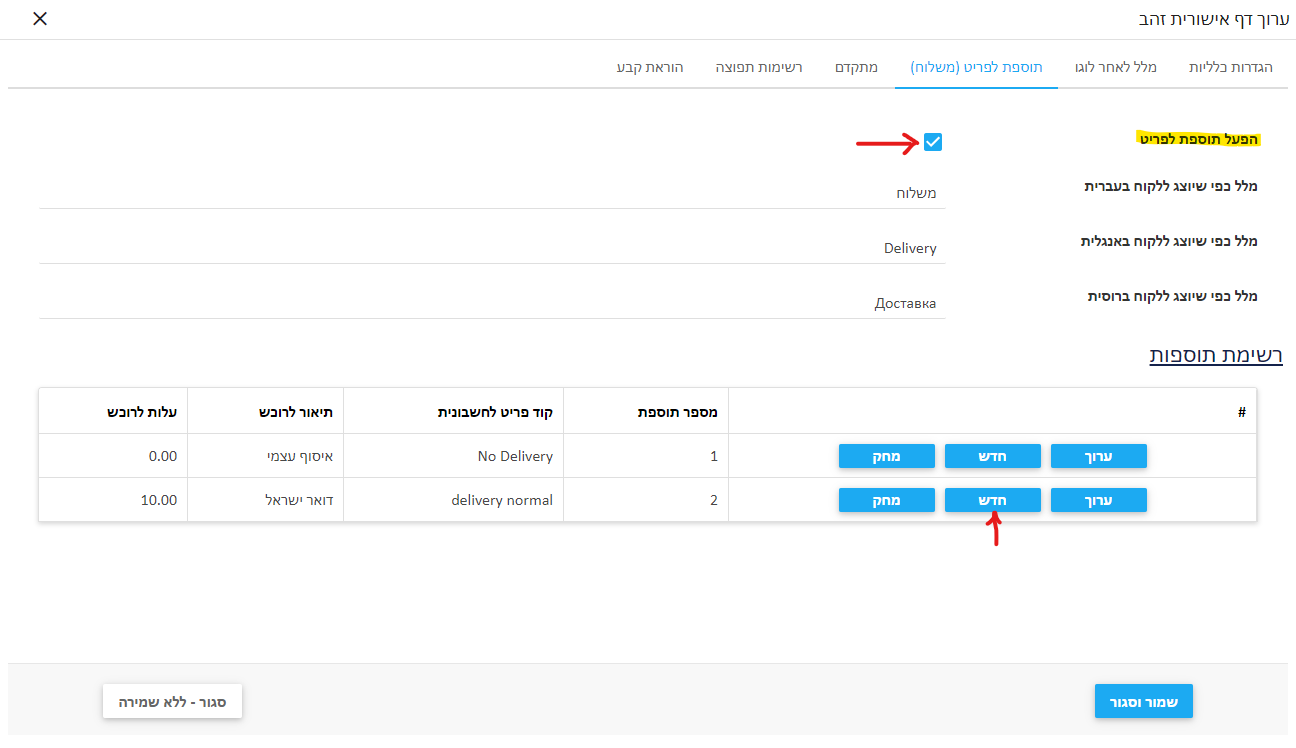The image size is (1296, 748).
Task: Save and close with 'שמור וסגור'
Action: pyautogui.click(x=1144, y=702)
